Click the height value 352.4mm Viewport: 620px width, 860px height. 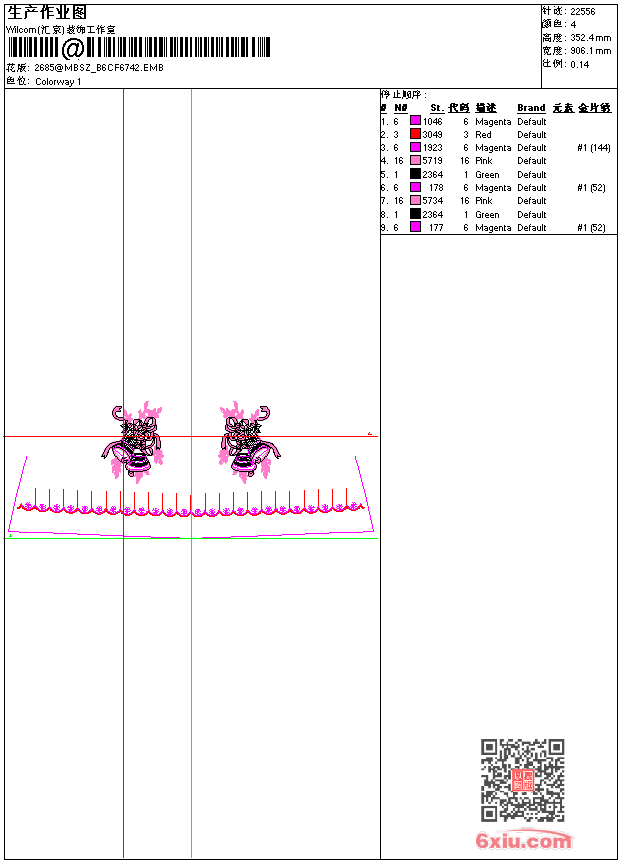[590, 38]
